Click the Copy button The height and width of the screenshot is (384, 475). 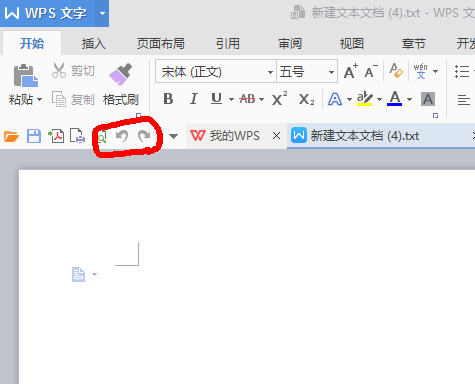coord(73,99)
